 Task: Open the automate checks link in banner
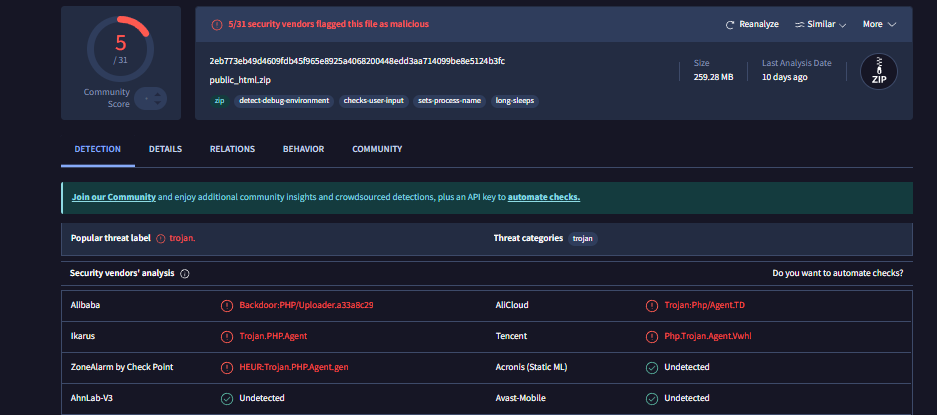(543, 197)
